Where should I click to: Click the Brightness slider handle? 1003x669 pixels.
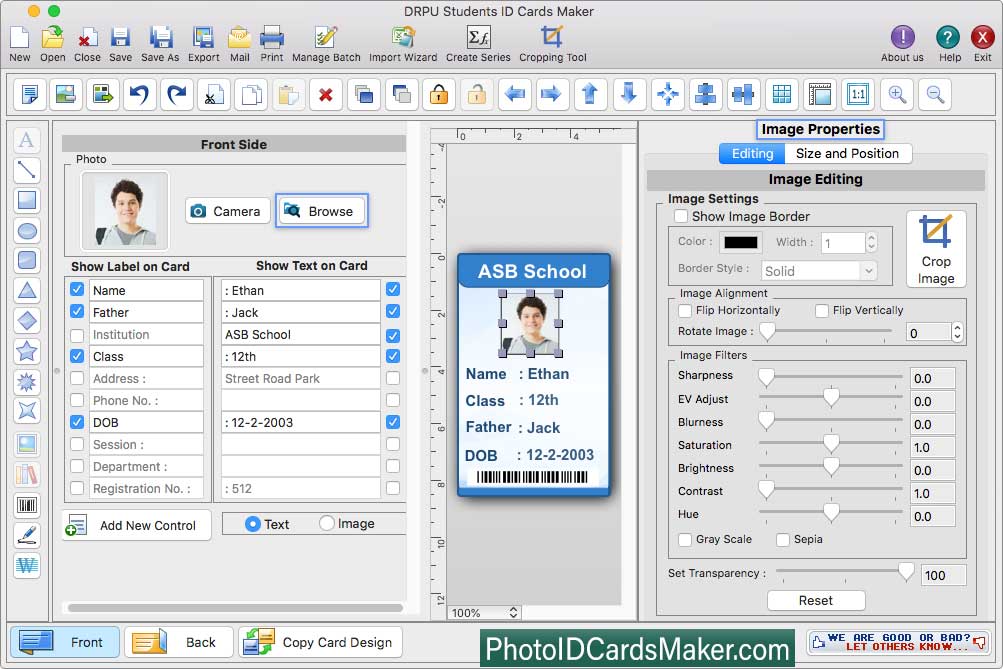tap(831, 467)
